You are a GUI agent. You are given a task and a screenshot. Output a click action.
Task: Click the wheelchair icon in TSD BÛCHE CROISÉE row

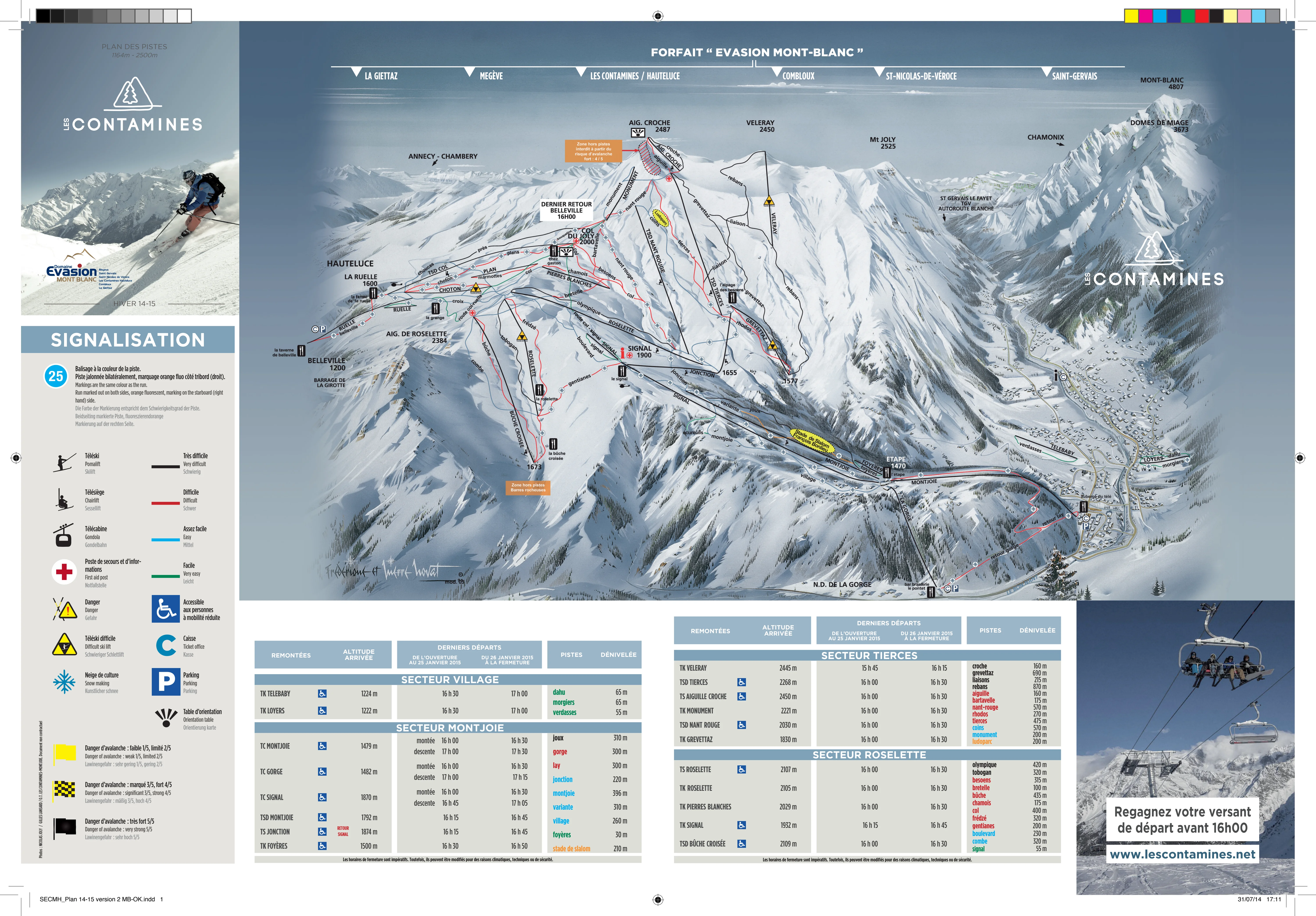click(x=742, y=844)
